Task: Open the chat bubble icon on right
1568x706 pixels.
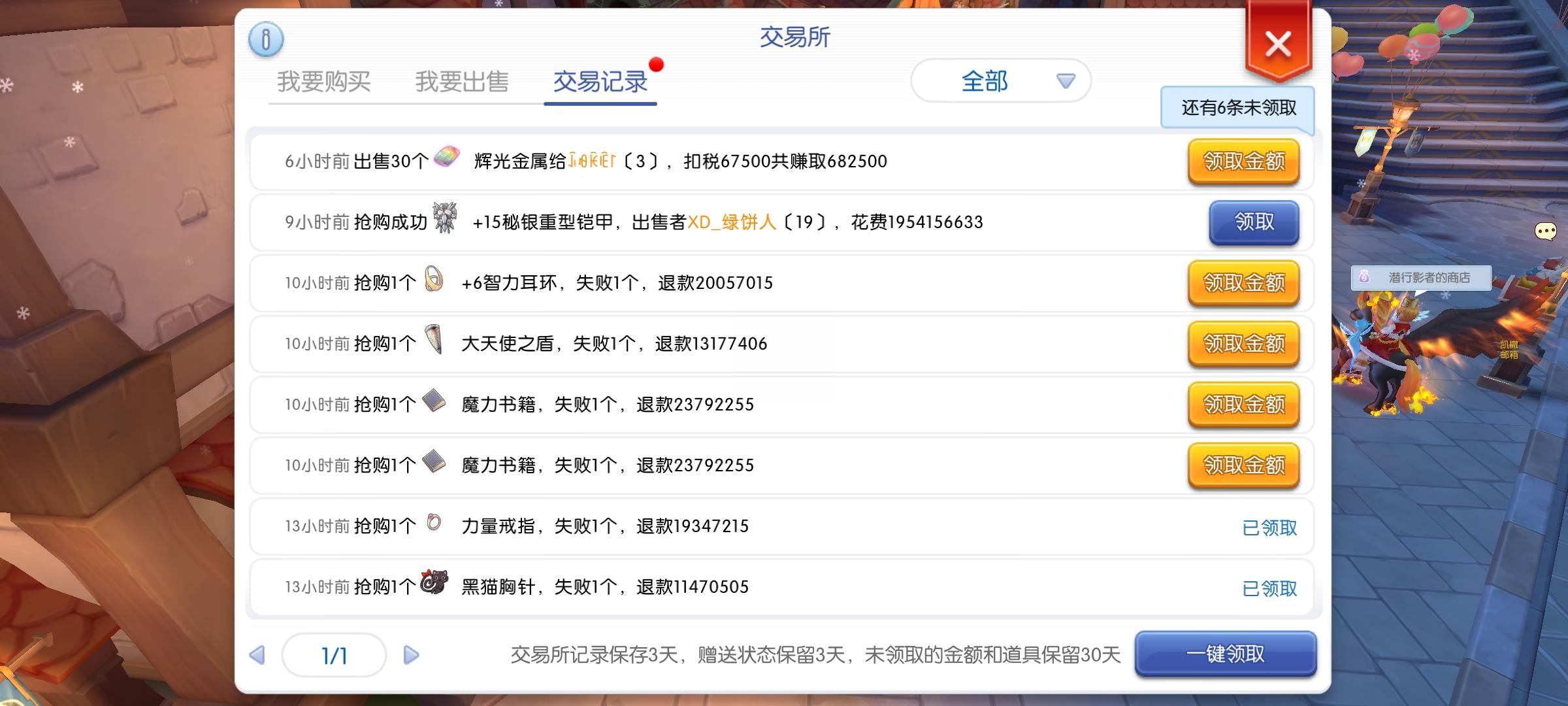Action: 1545,231
